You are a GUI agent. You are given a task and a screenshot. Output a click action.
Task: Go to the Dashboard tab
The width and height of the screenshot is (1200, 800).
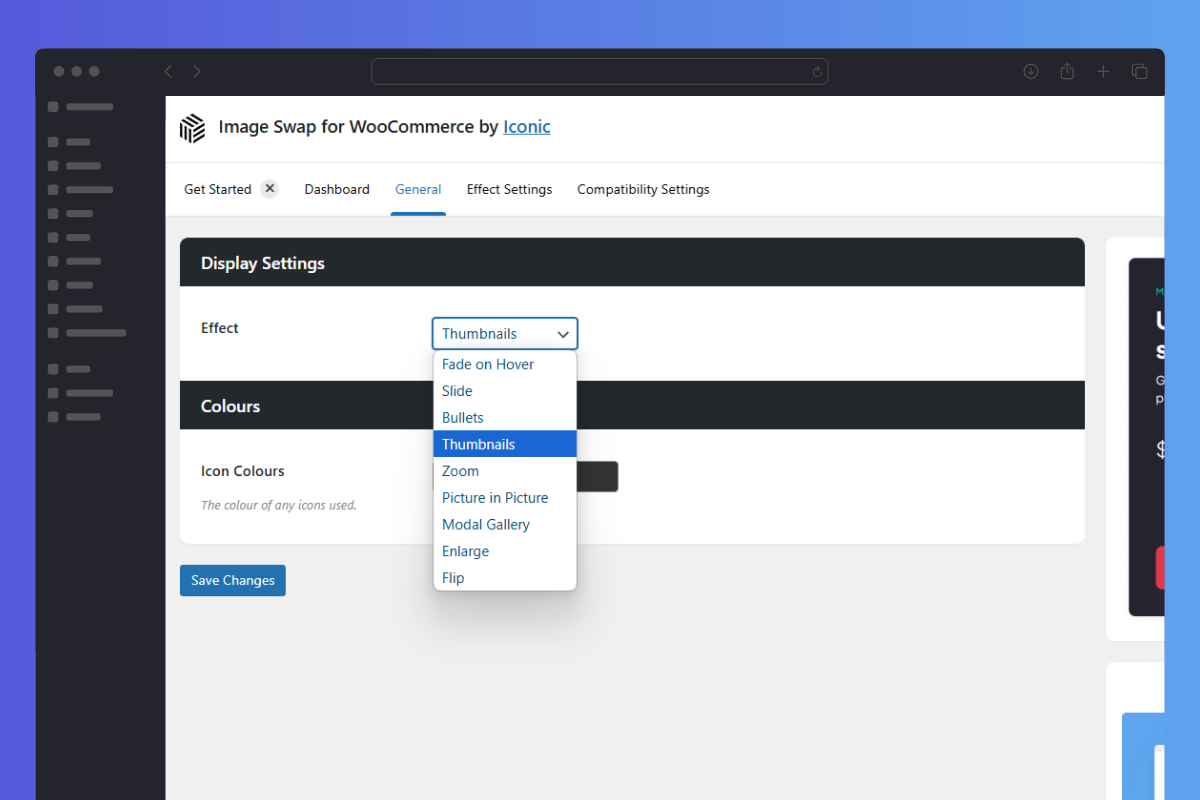click(x=337, y=189)
